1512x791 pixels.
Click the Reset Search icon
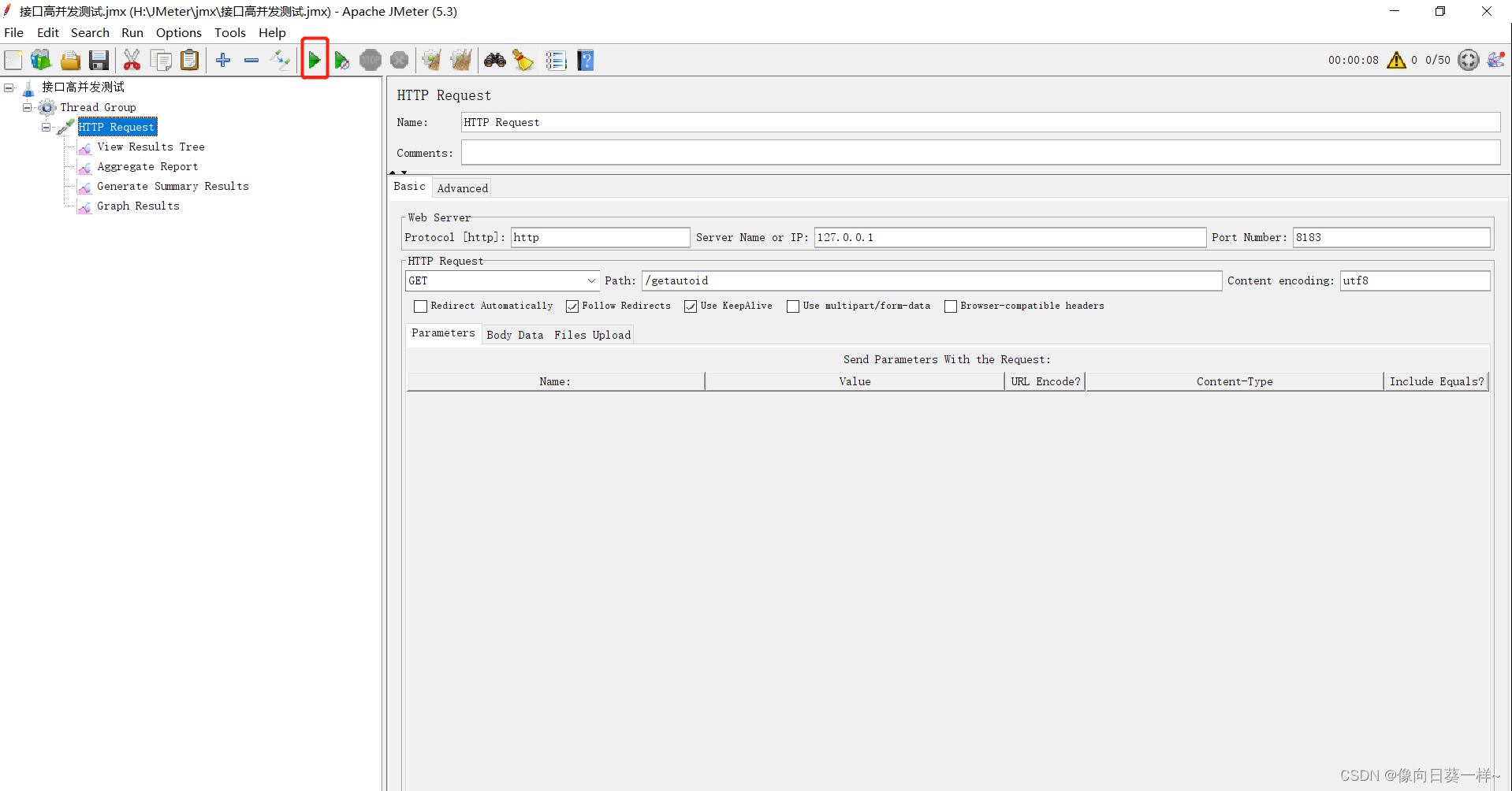(x=523, y=60)
